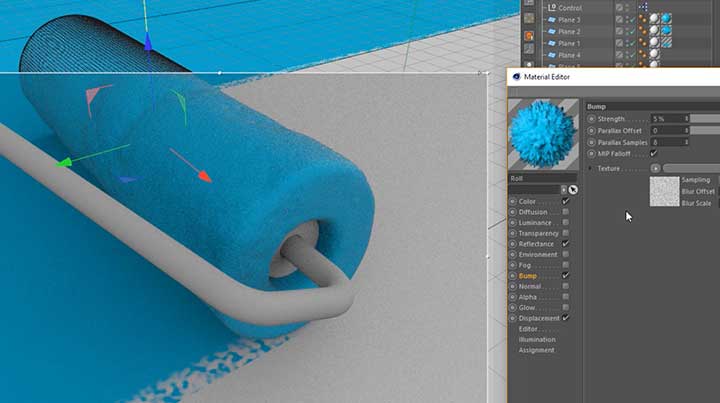Select the Bump channel in the list
720x403 pixels.
[x=528, y=276]
